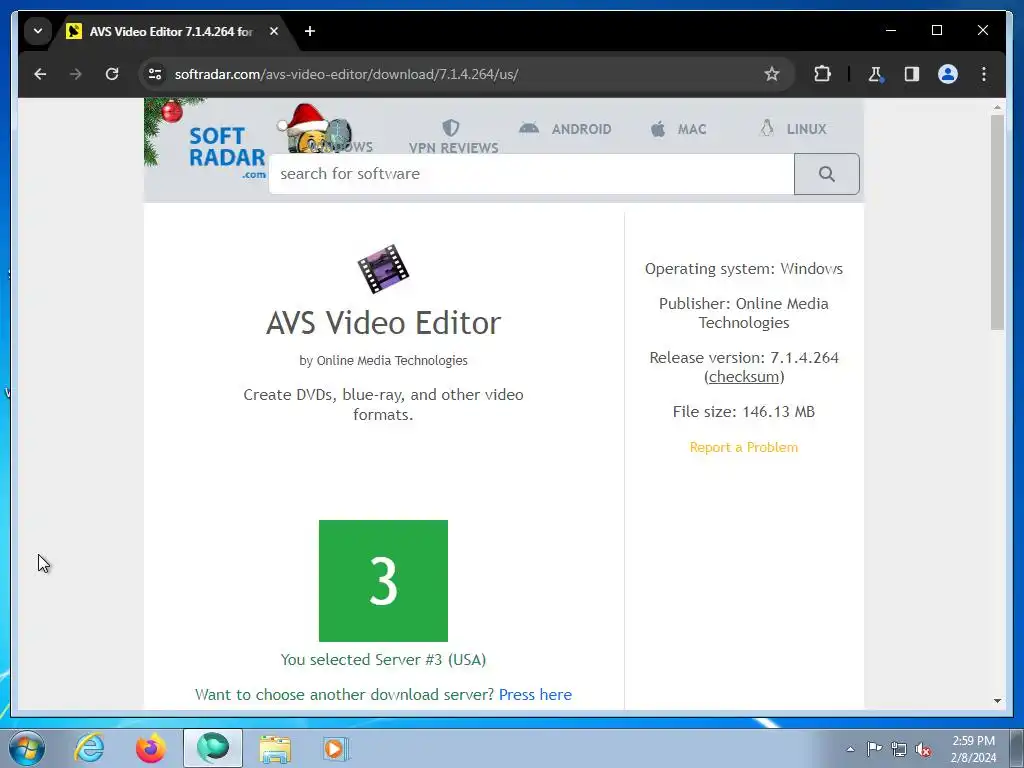The height and width of the screenshot is (768, 1024).
Task: Open the Android category
Action: (x=581, y=129)
